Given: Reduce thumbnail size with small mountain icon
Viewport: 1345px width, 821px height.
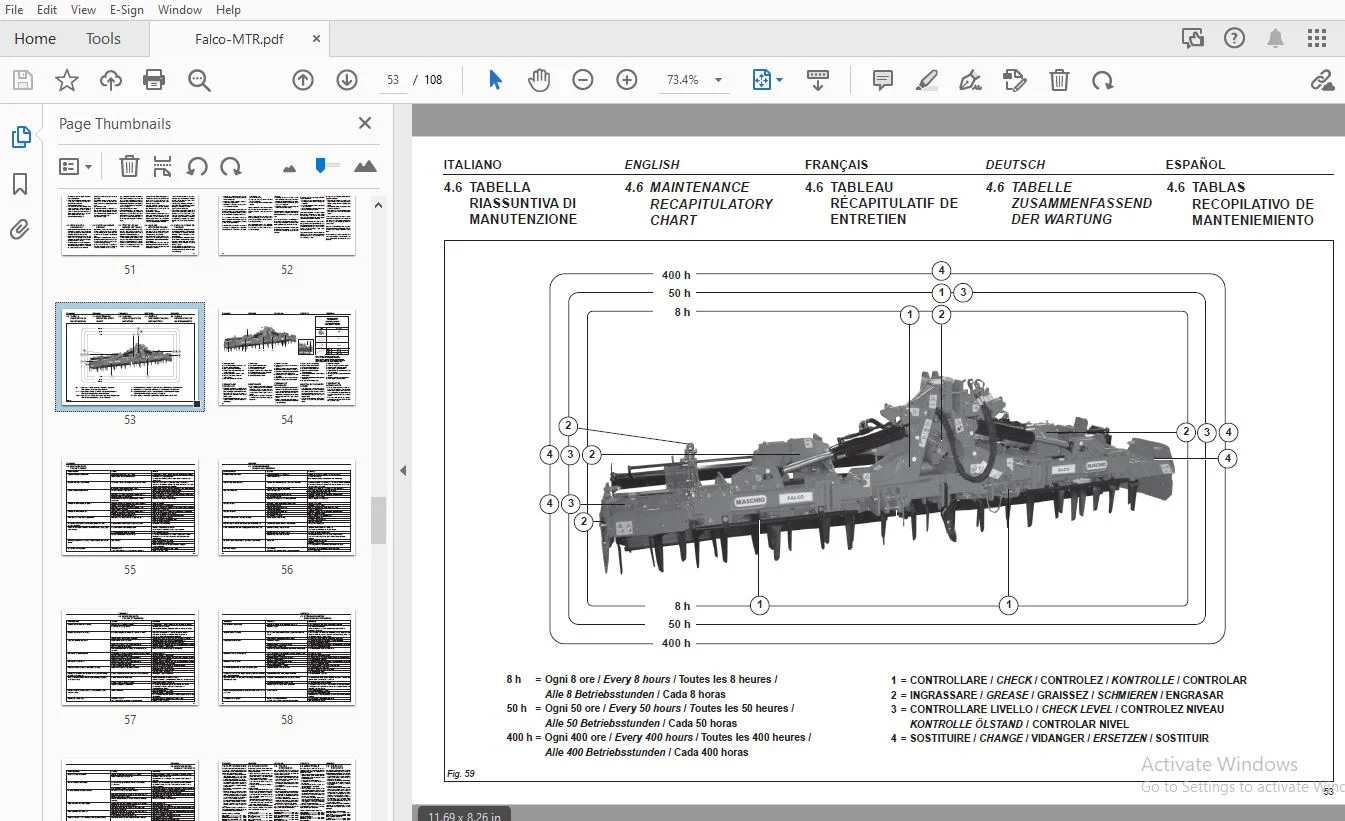Looking at the screenshot, I should point(290,167).
